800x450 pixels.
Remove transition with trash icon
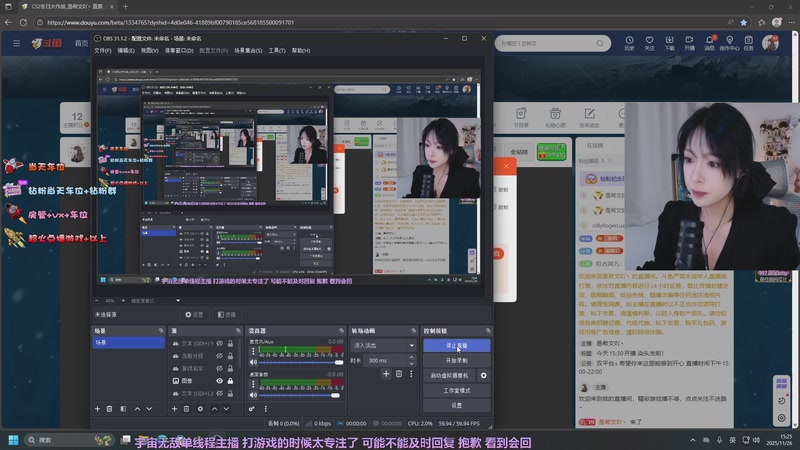399,374
